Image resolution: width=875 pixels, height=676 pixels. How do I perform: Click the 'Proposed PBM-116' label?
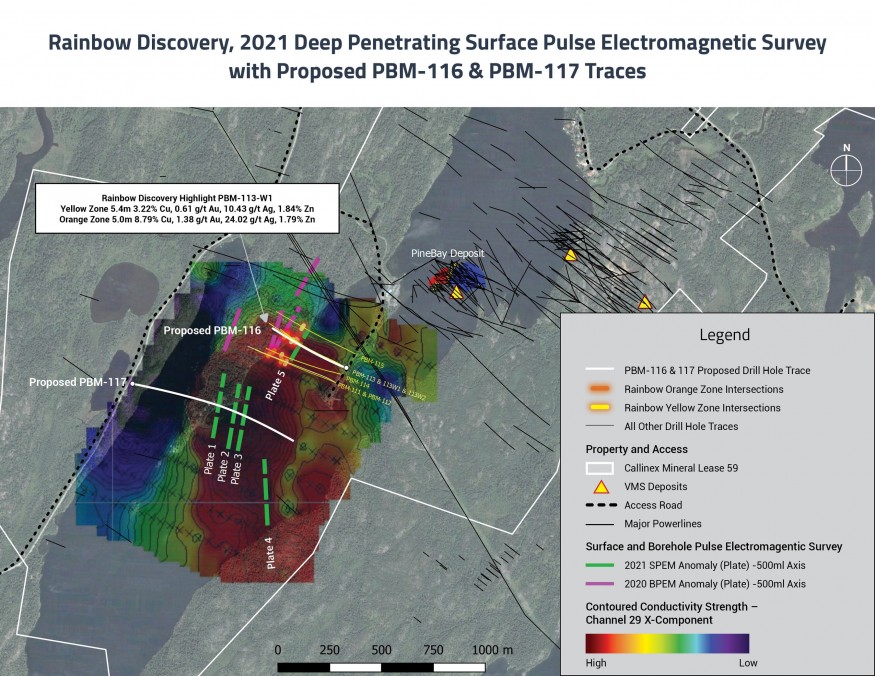pyautogui.click(x=212, y=330)
